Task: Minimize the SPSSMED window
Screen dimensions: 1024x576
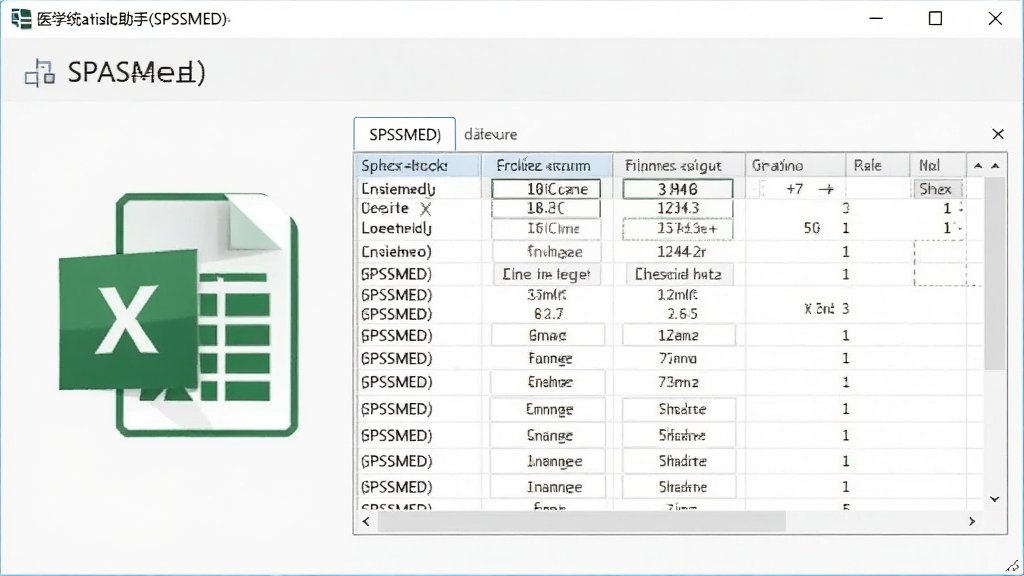Action: click(x=876, y=18)
